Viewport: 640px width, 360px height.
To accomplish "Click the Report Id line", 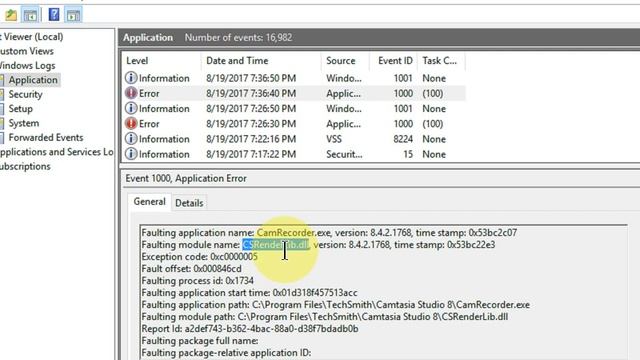I will click(250, 329).
